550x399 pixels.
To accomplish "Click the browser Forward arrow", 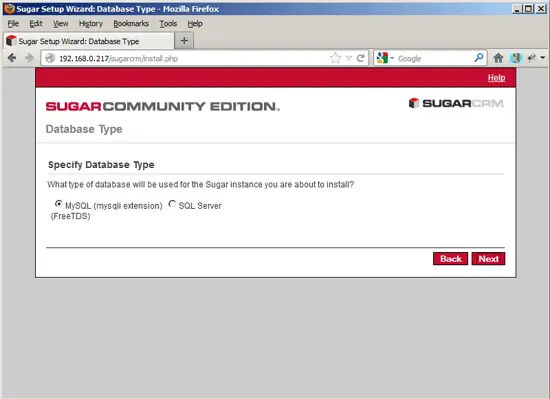I will (x=29, y=58).
